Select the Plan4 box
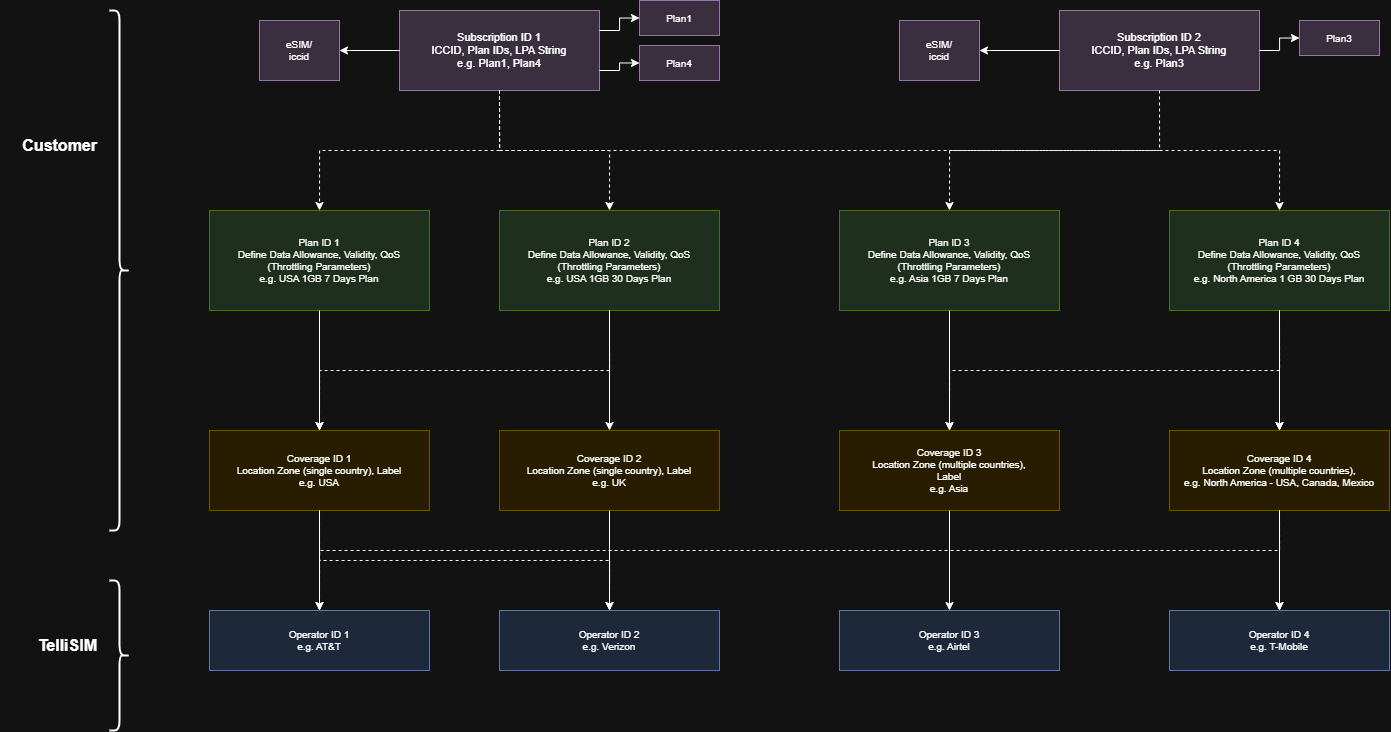Screen dimensions: 1391x732 click(679, 63)
